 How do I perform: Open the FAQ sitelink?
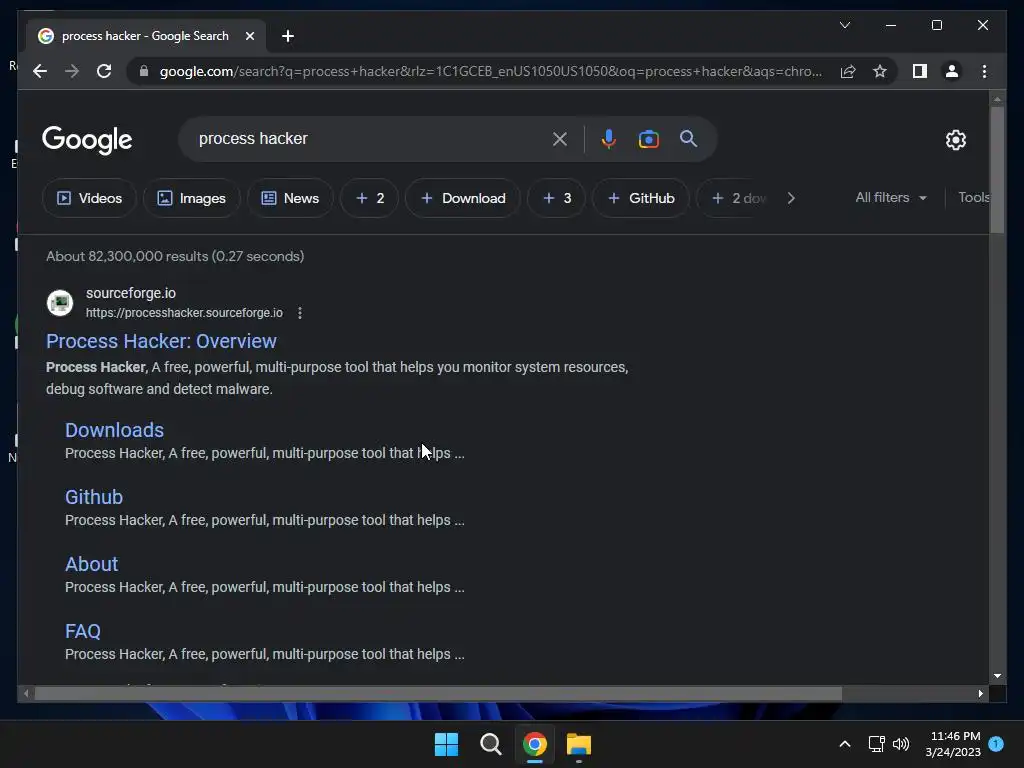coord(83,631)
